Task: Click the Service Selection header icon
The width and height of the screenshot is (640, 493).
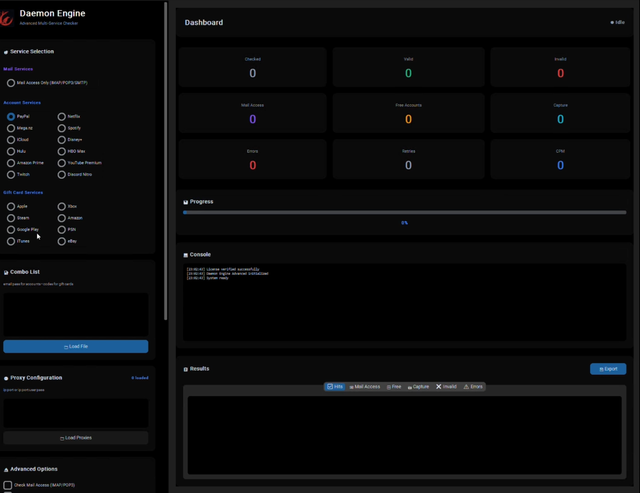Action: (6, 52)
